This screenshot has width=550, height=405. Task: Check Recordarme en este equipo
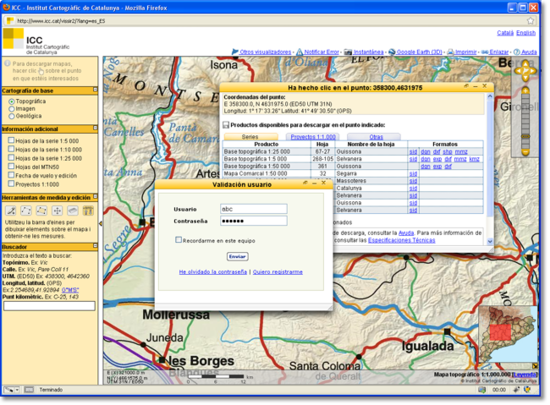tap(179, 240)
